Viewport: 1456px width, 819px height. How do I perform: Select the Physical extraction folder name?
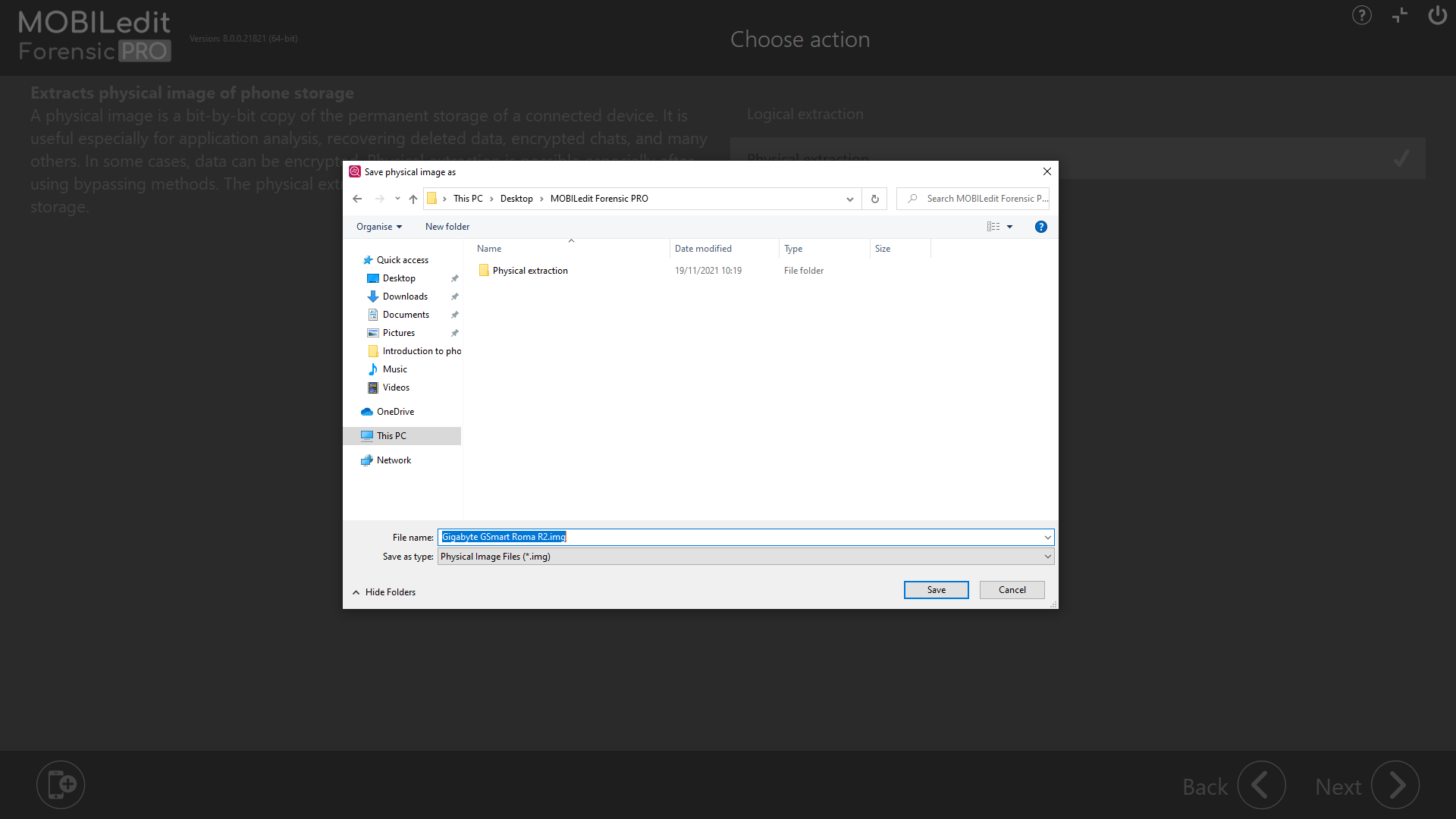tap(530, 271)
